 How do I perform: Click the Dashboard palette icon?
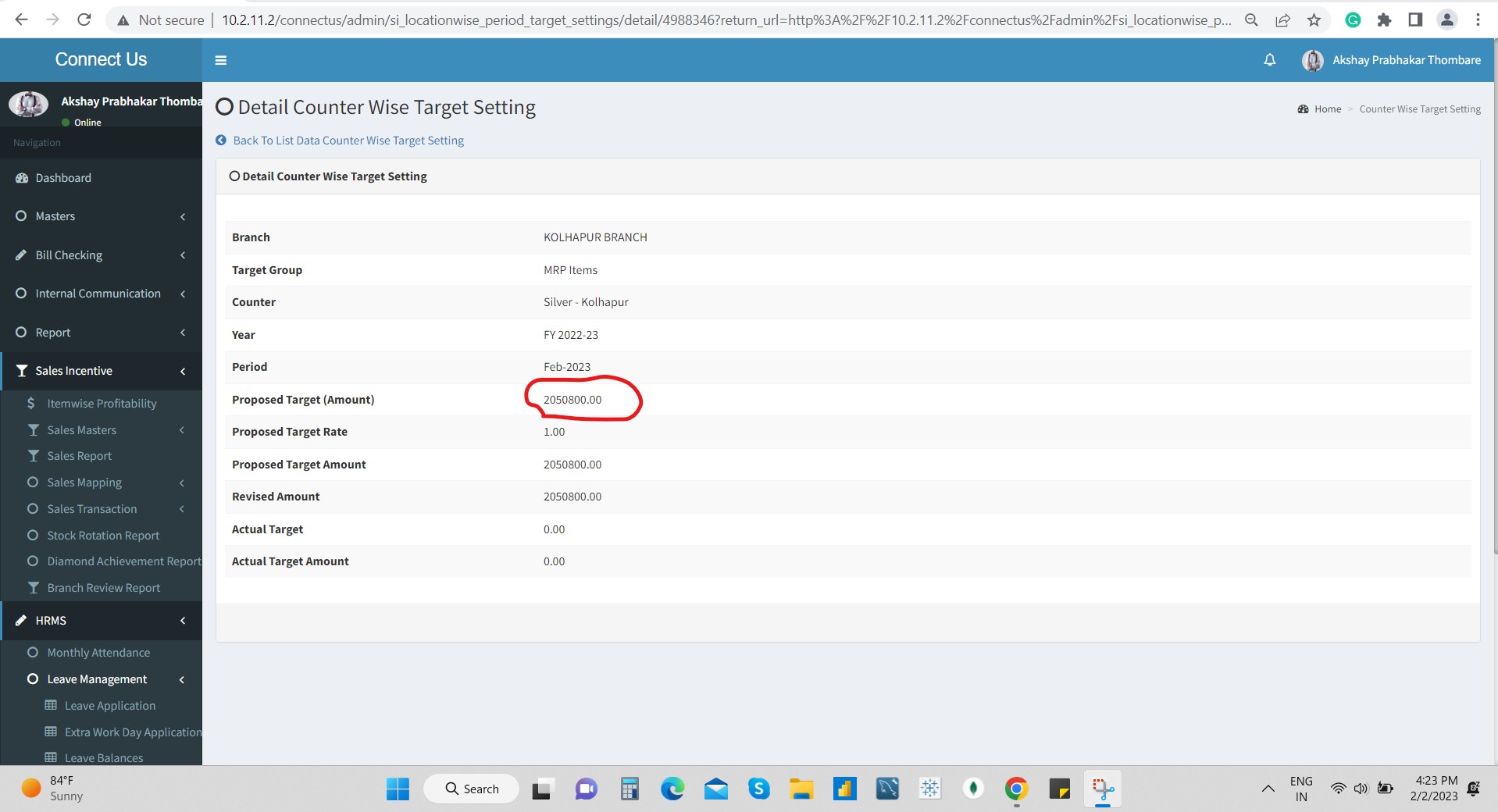pyautogui.click(x=22, y=178)
